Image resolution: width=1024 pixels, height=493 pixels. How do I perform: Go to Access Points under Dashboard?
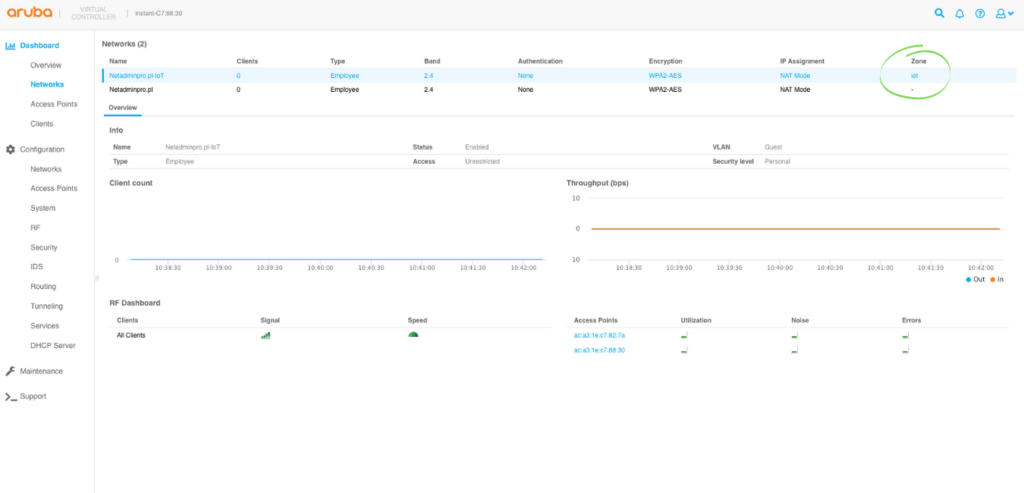coord(54,104)
